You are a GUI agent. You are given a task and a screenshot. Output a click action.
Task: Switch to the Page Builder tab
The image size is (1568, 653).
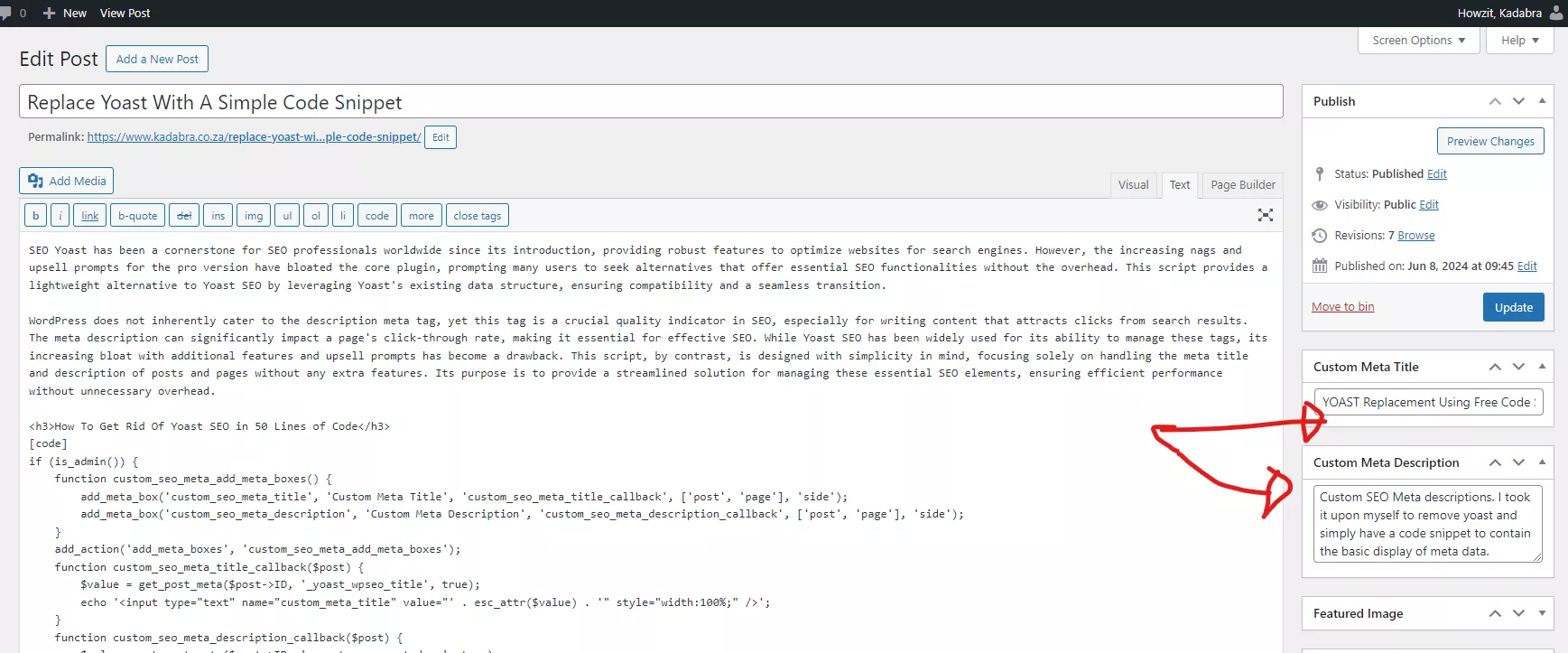point(1243,185)
